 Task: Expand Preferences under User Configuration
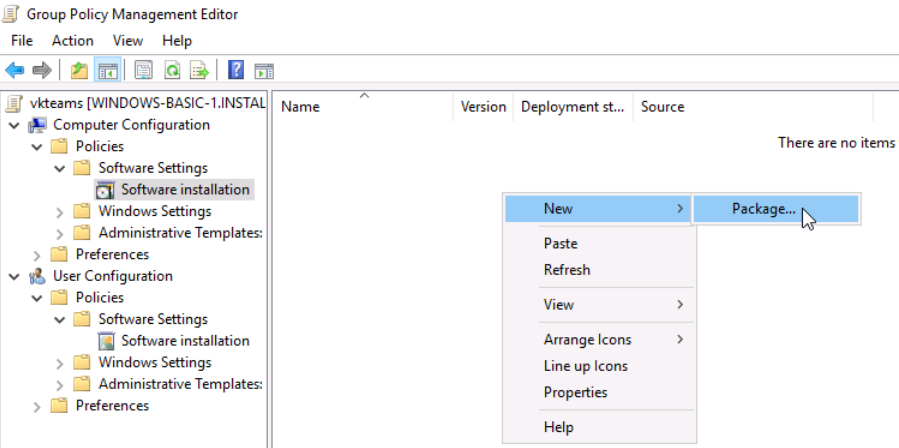click(37, 406)
